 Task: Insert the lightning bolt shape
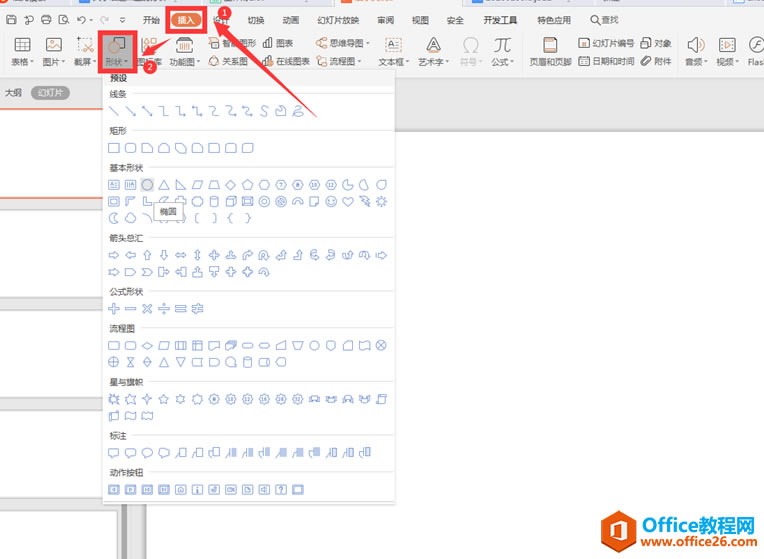click(364, 201)
